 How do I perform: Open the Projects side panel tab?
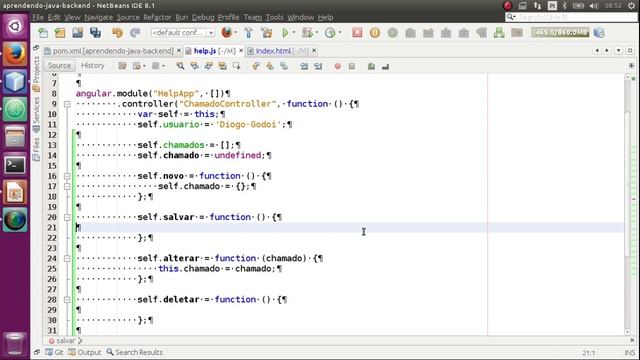click(36, 73)
